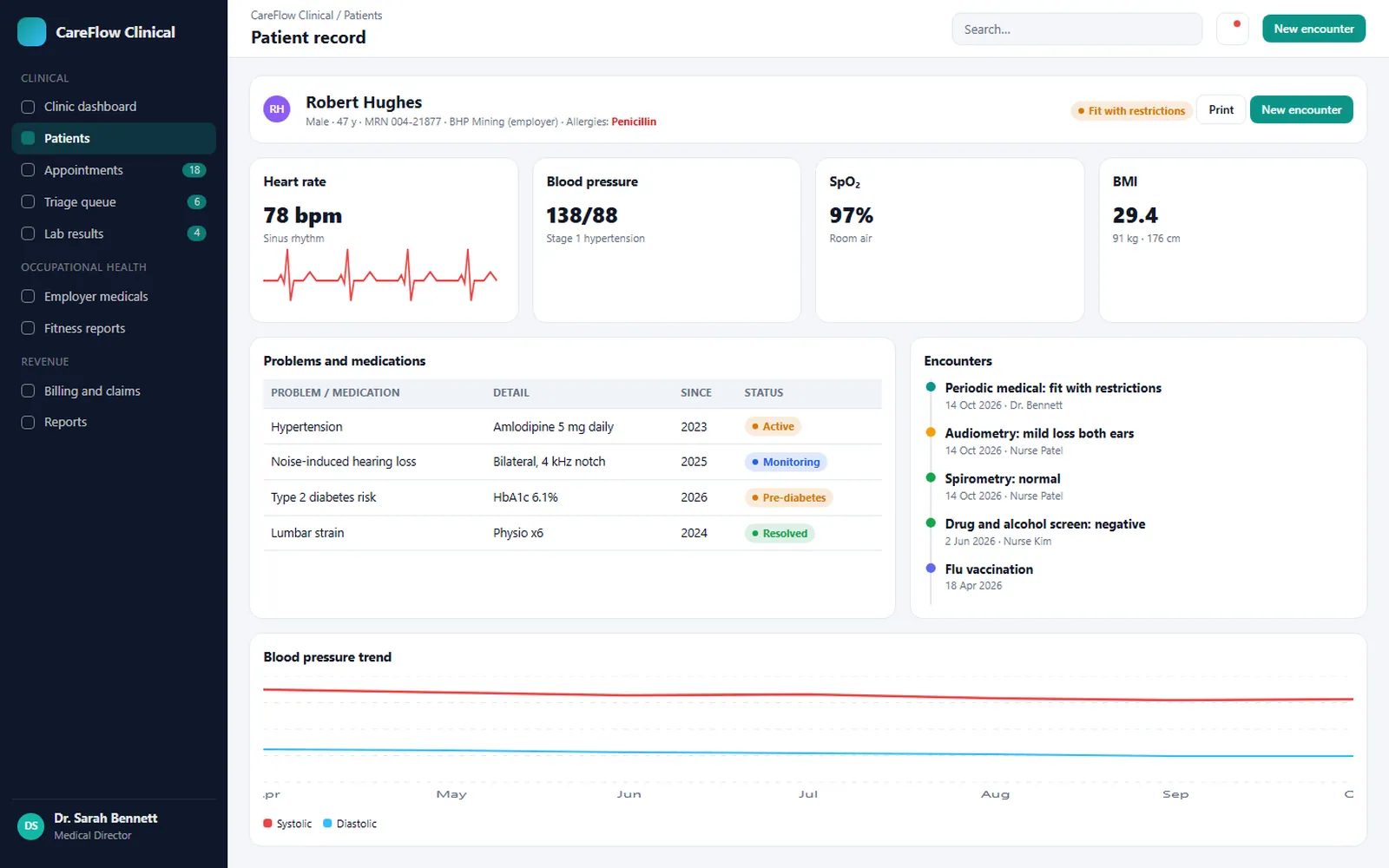Screen dimensions: 1389x868
Task: Open Audiometry: mild loss both ears encounter
Action: tap(1039, 433)
